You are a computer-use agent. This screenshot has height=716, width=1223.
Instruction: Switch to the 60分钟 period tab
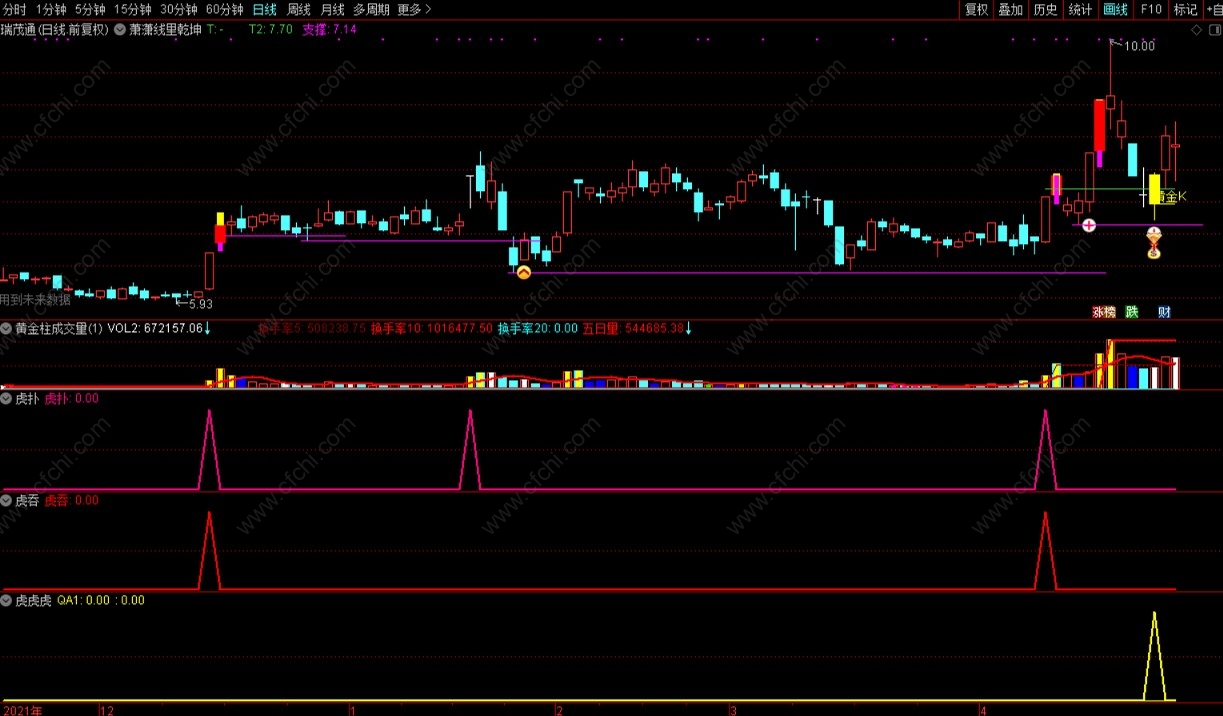click(225, 10)
